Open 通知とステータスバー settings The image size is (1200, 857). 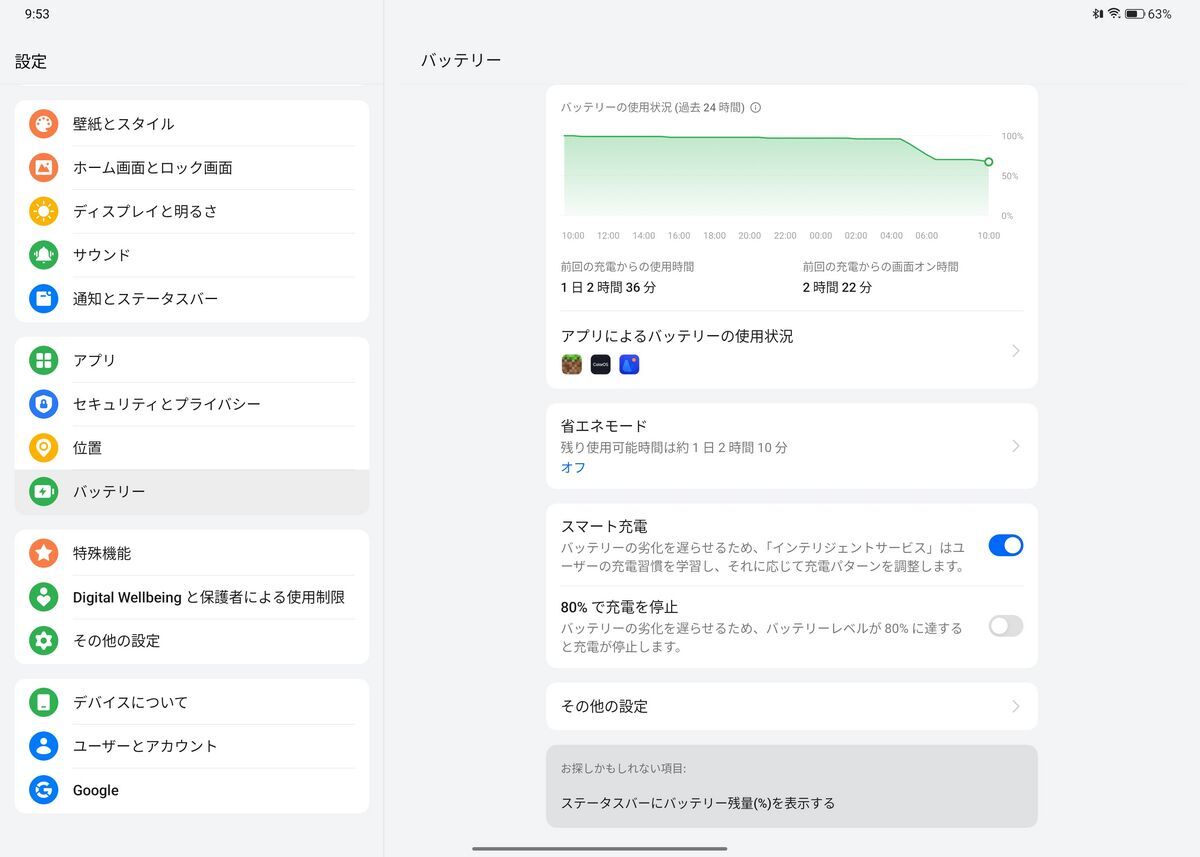[x=192, y=298]
